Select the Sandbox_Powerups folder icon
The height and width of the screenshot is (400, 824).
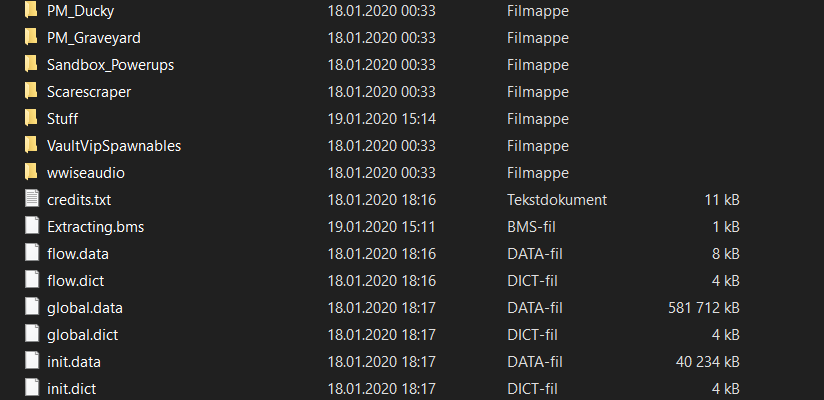[32, 64]
